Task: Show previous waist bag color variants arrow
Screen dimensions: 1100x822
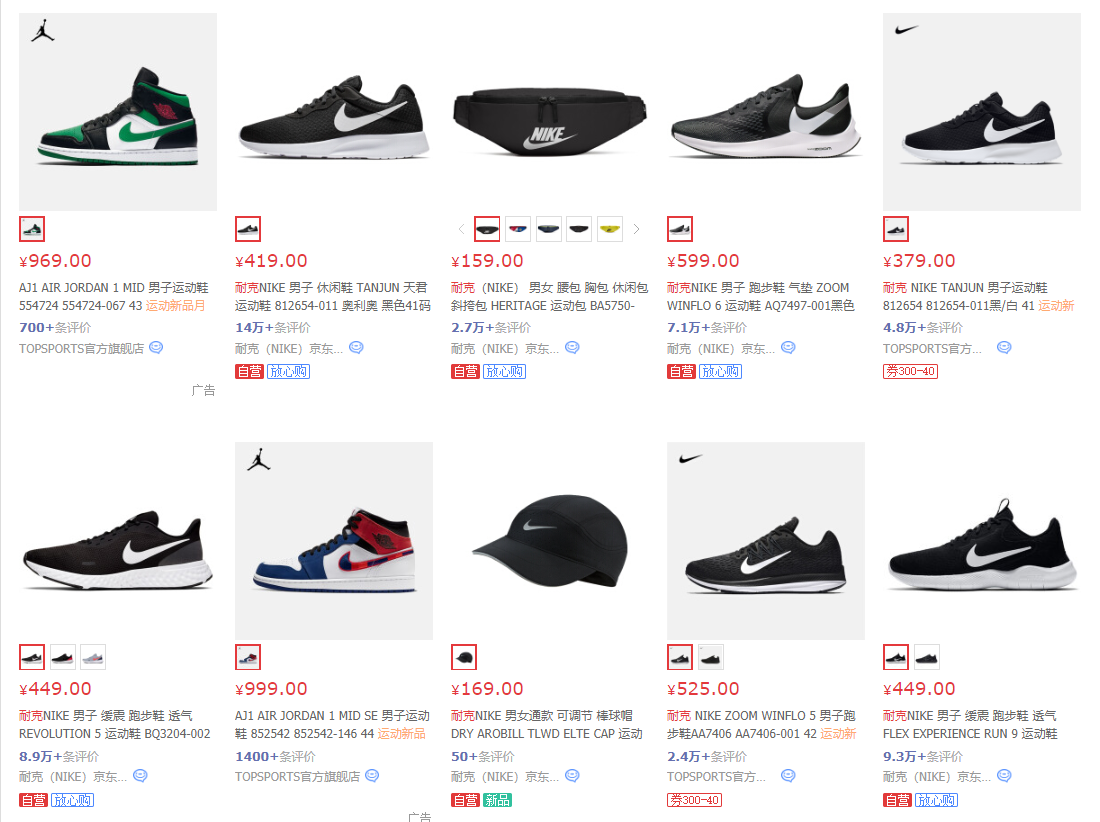Action: pos(461,229)
